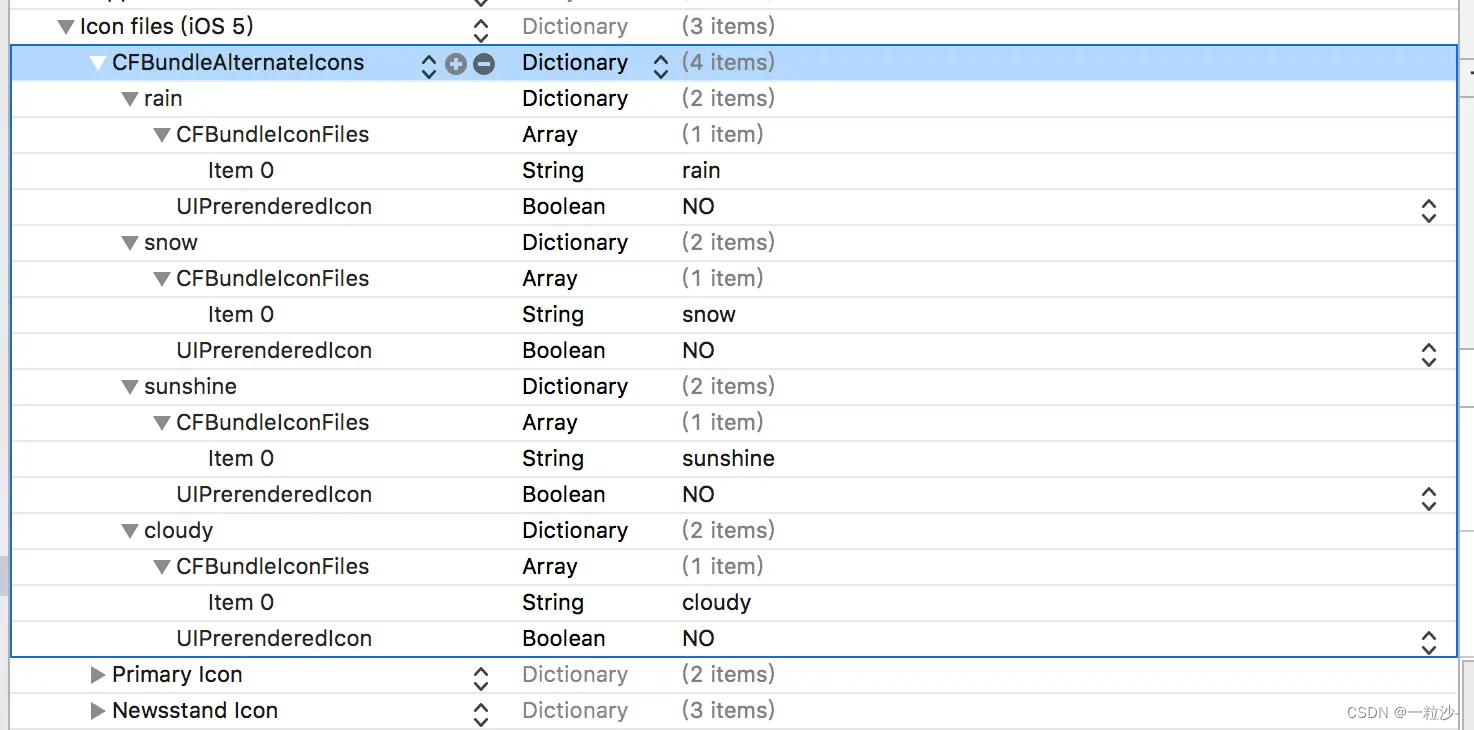This screenshot has height=730, width=1474.
Task: Select Item 0 key under snow
Action: click(x=241, y=315)
